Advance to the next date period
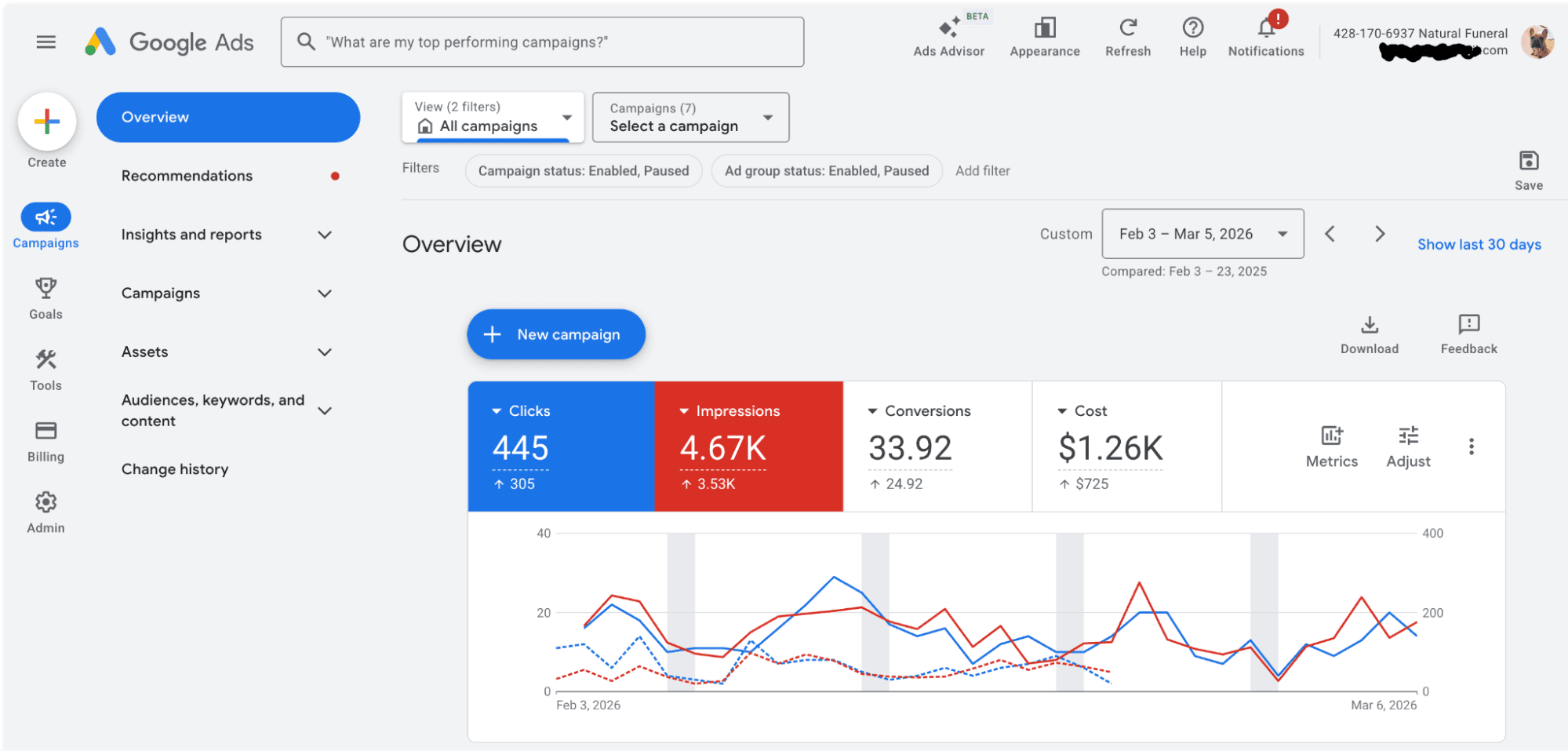The image size is (1568, 751). pos(1379,233)
